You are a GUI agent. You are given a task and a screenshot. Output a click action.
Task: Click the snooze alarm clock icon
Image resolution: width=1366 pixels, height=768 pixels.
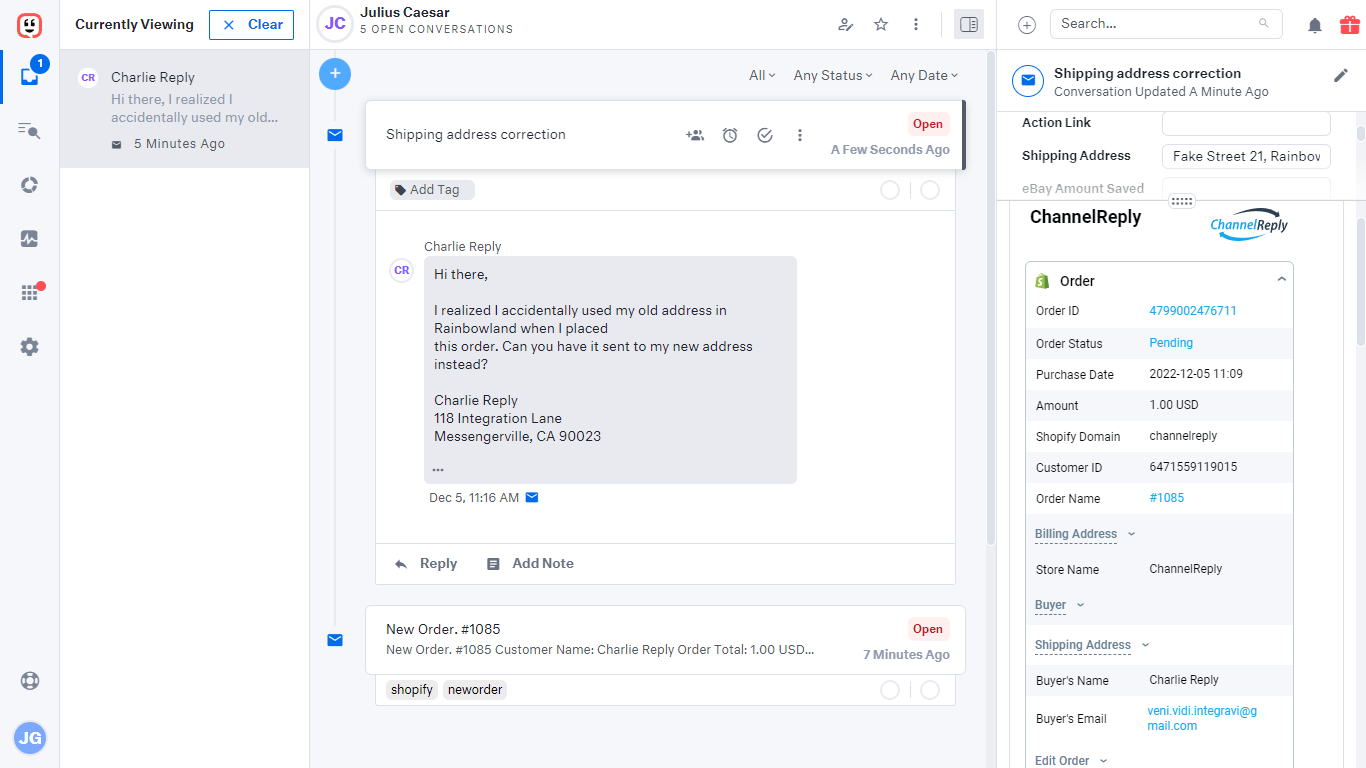[730, 135]
